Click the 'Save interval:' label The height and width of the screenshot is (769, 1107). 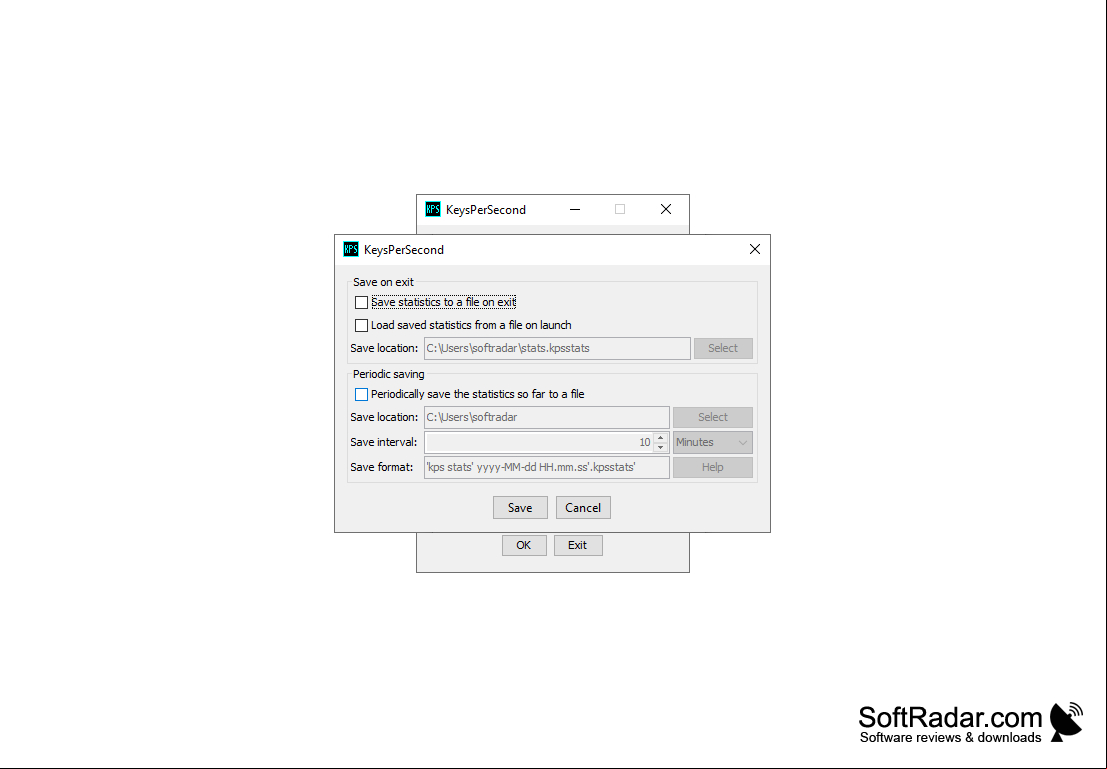pos(384,443)
